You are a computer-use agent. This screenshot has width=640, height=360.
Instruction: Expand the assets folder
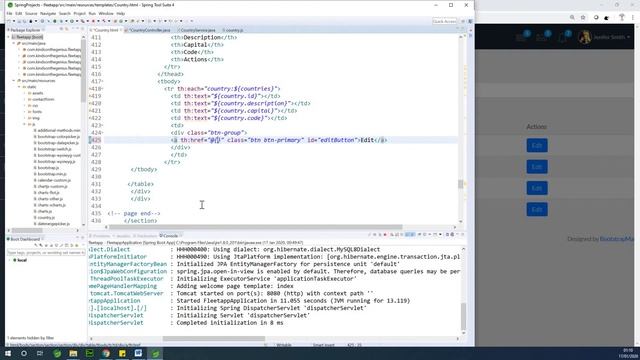point(24,93)
